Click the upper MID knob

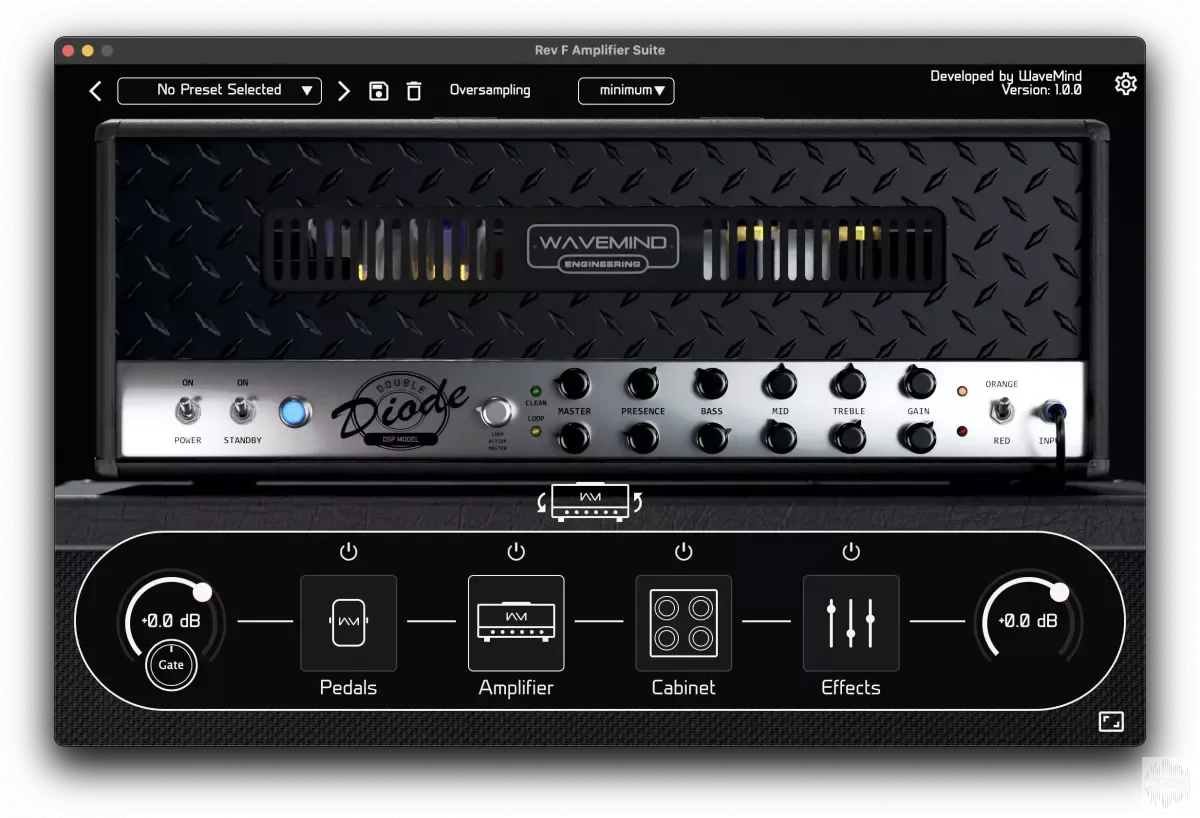click(780, 383)
